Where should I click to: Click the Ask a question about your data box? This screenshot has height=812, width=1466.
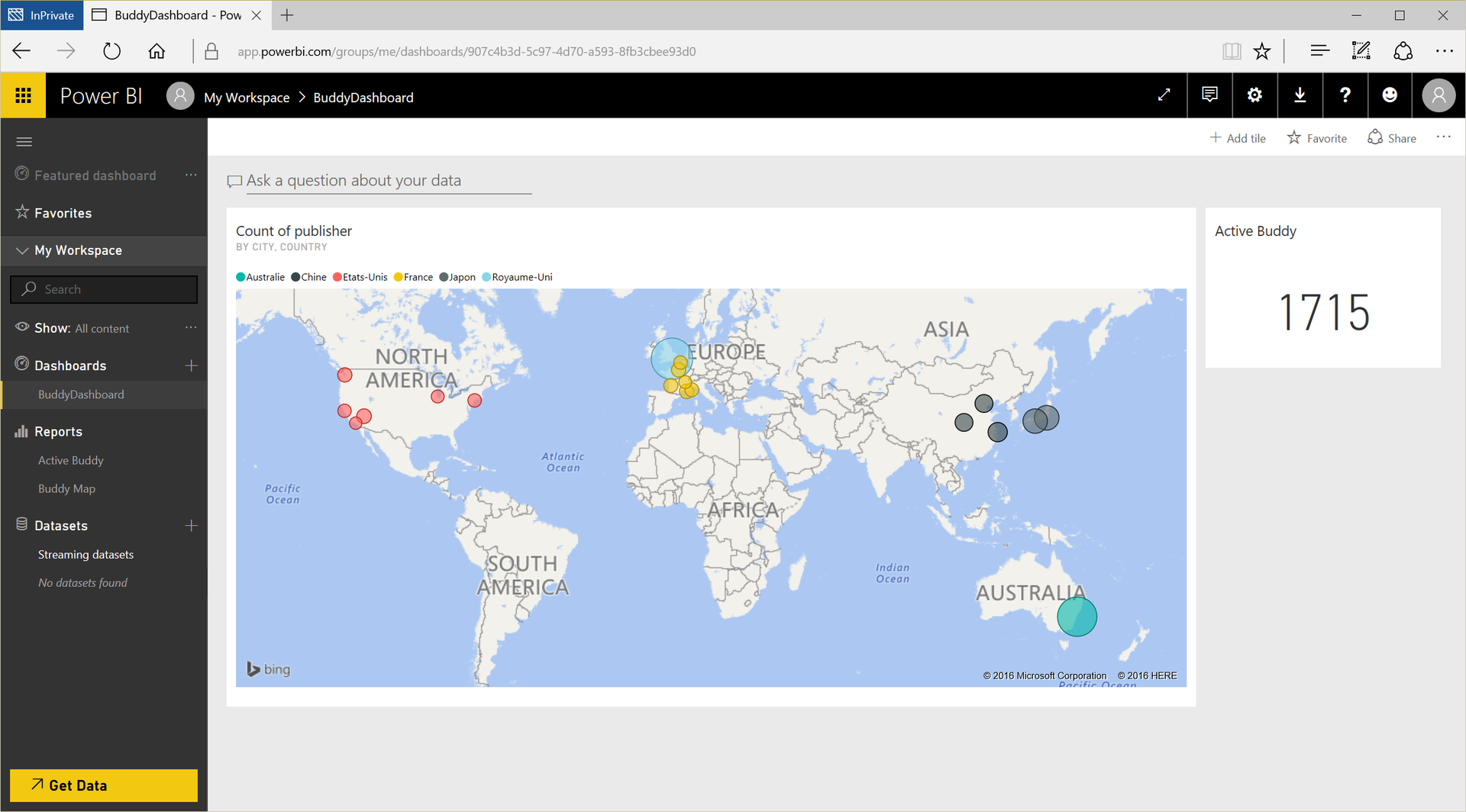tap(389, 180)
